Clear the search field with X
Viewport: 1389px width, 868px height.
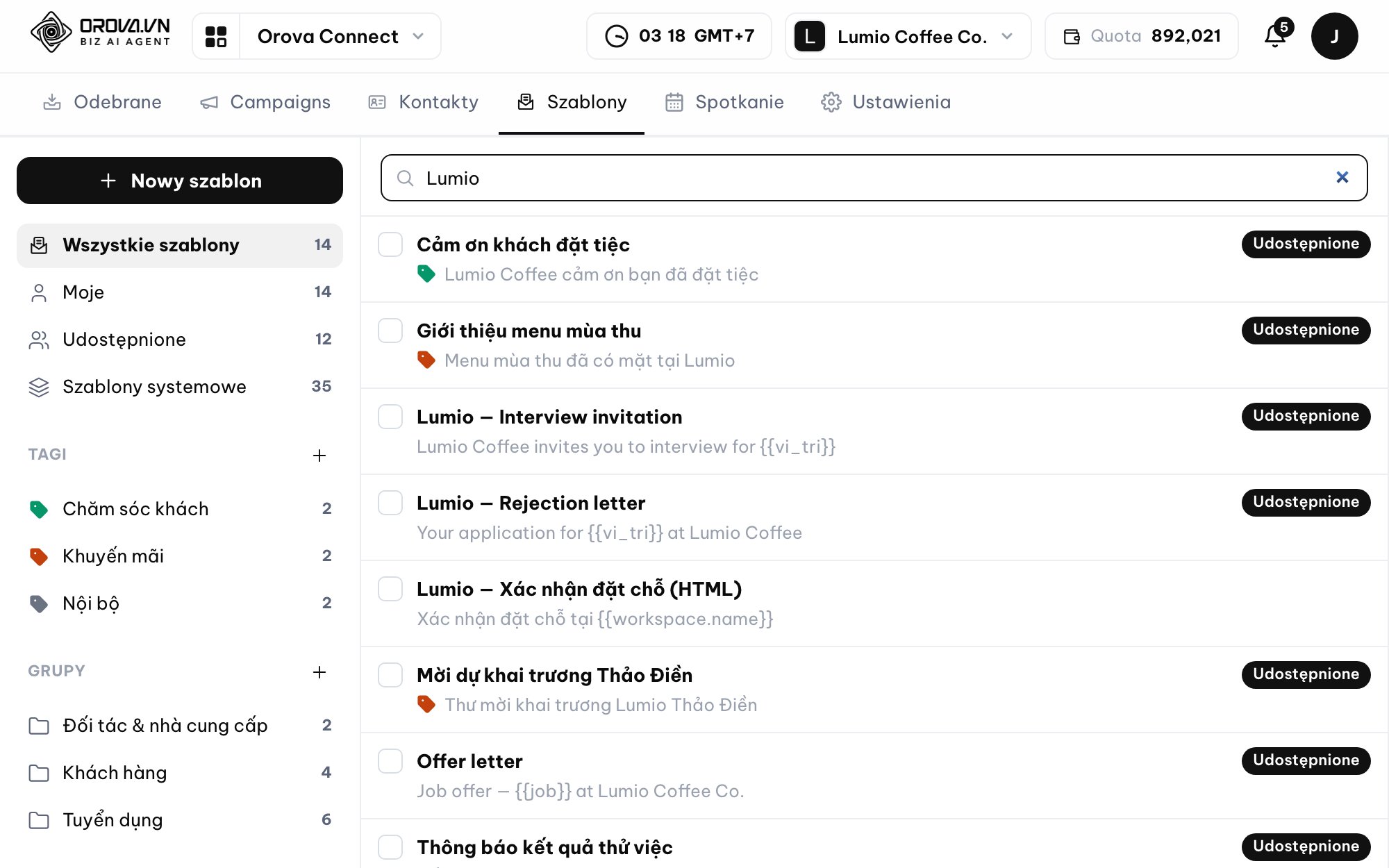[x=1342, y=178]
